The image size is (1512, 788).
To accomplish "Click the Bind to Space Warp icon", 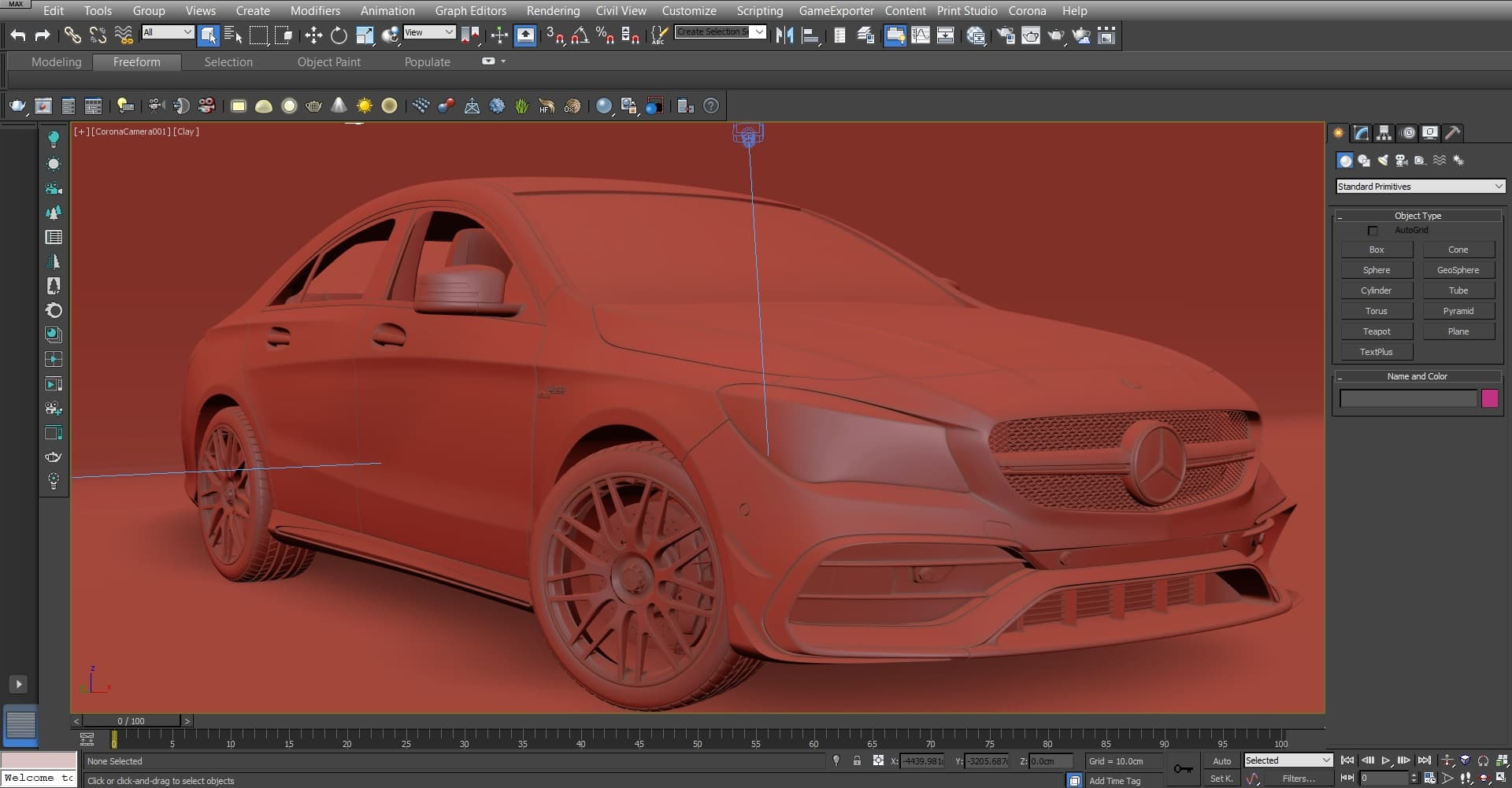I will (x=124, y=35).
